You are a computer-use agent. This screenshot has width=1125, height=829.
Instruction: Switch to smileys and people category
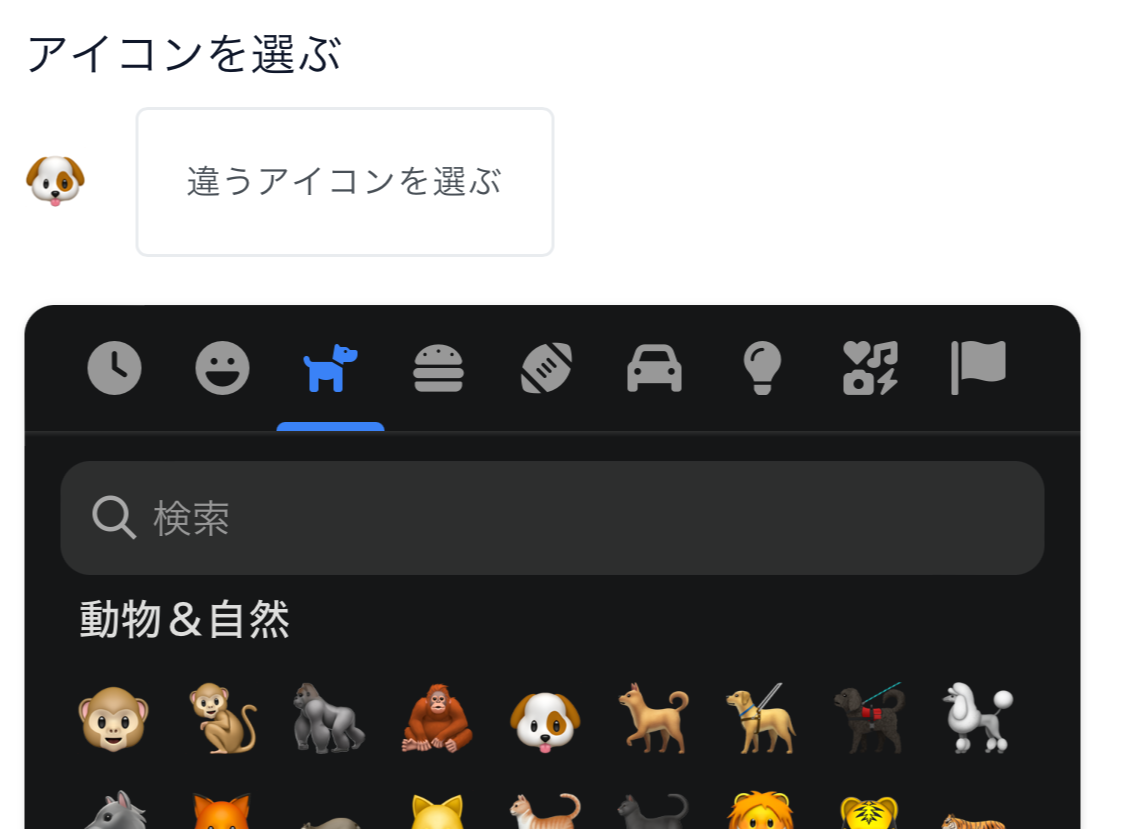222,368
